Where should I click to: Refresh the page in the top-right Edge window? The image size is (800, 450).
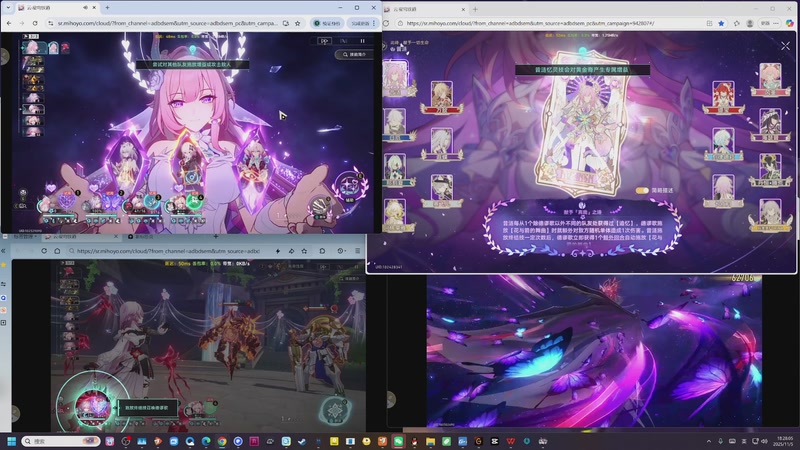(386, 23)
